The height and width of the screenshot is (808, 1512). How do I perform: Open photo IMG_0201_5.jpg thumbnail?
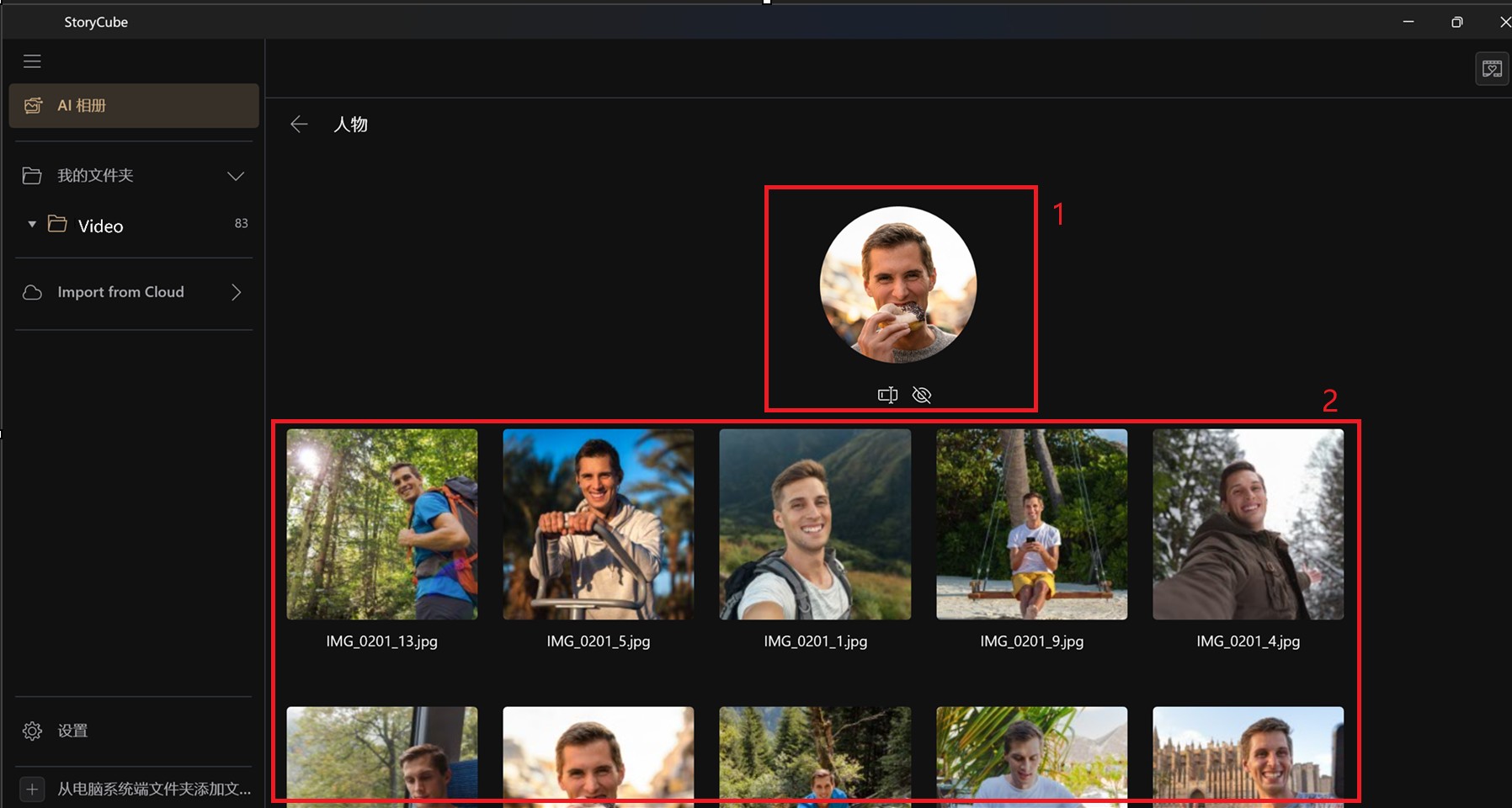[599, 524]
